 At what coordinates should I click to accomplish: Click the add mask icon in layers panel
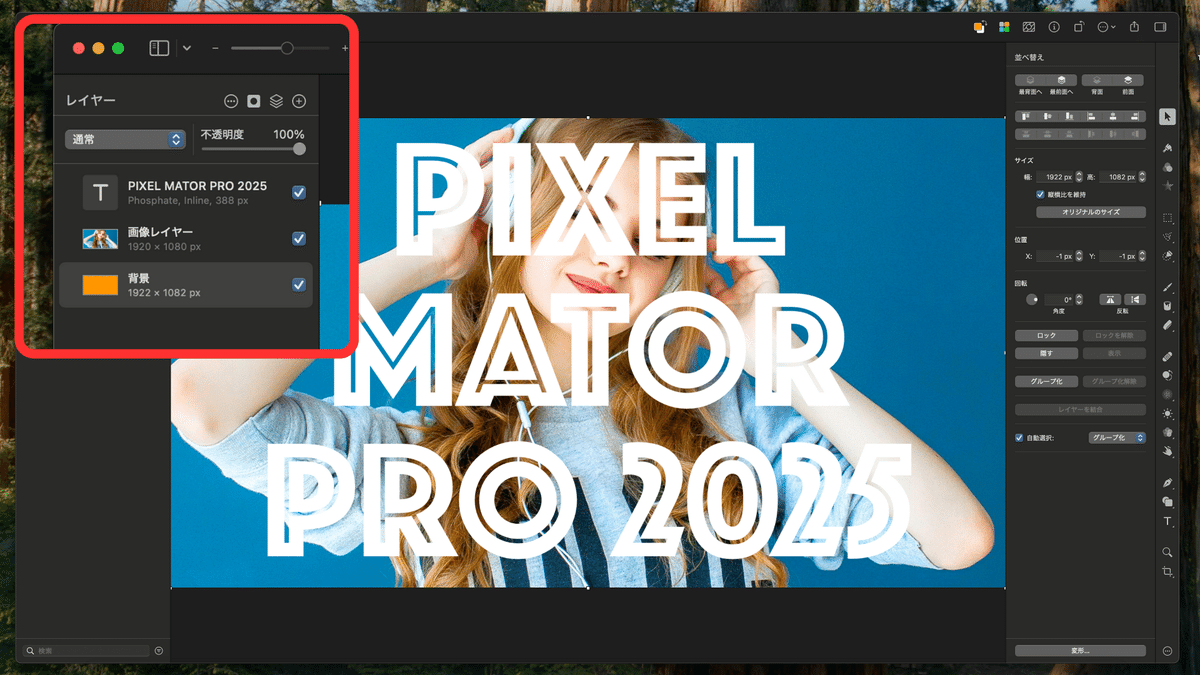[x=254, y=101]
